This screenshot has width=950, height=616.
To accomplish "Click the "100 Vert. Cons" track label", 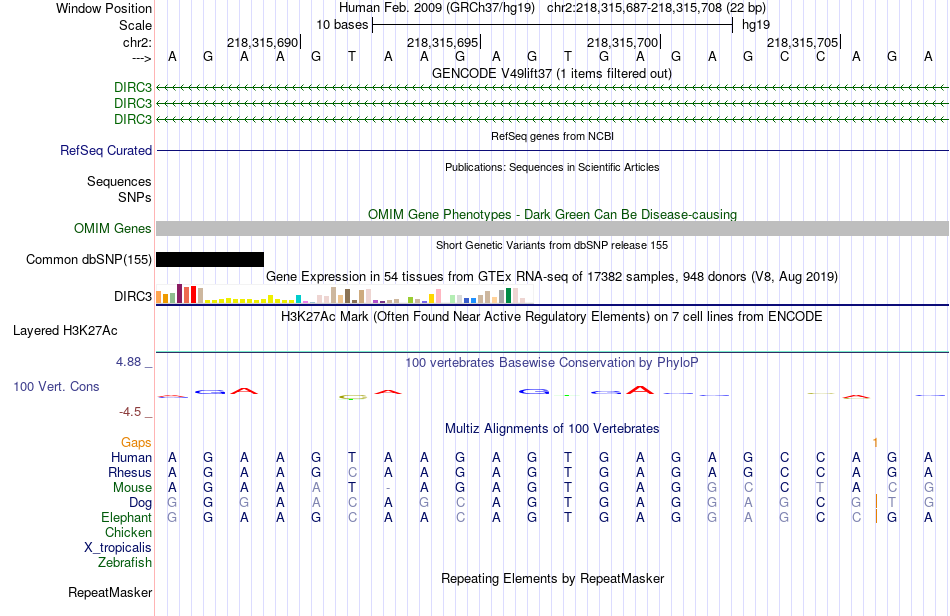I will [x=56, y=386].
